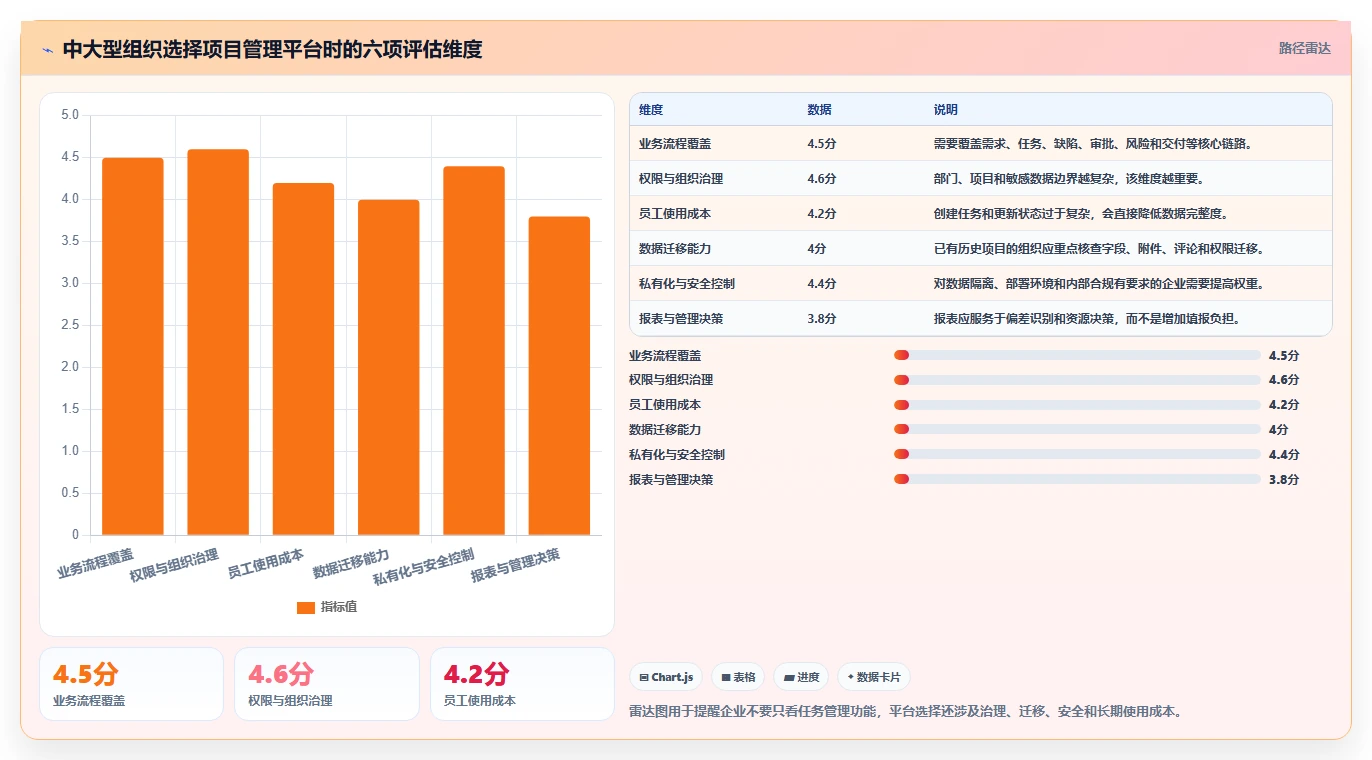Click the 数据卡片 tag chip
Viewport: 1372px width, 760px height.
[x=874, y=677]
